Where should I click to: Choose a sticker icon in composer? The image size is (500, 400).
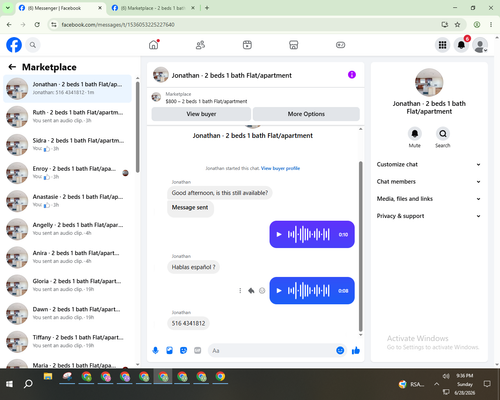coord(183,350)
